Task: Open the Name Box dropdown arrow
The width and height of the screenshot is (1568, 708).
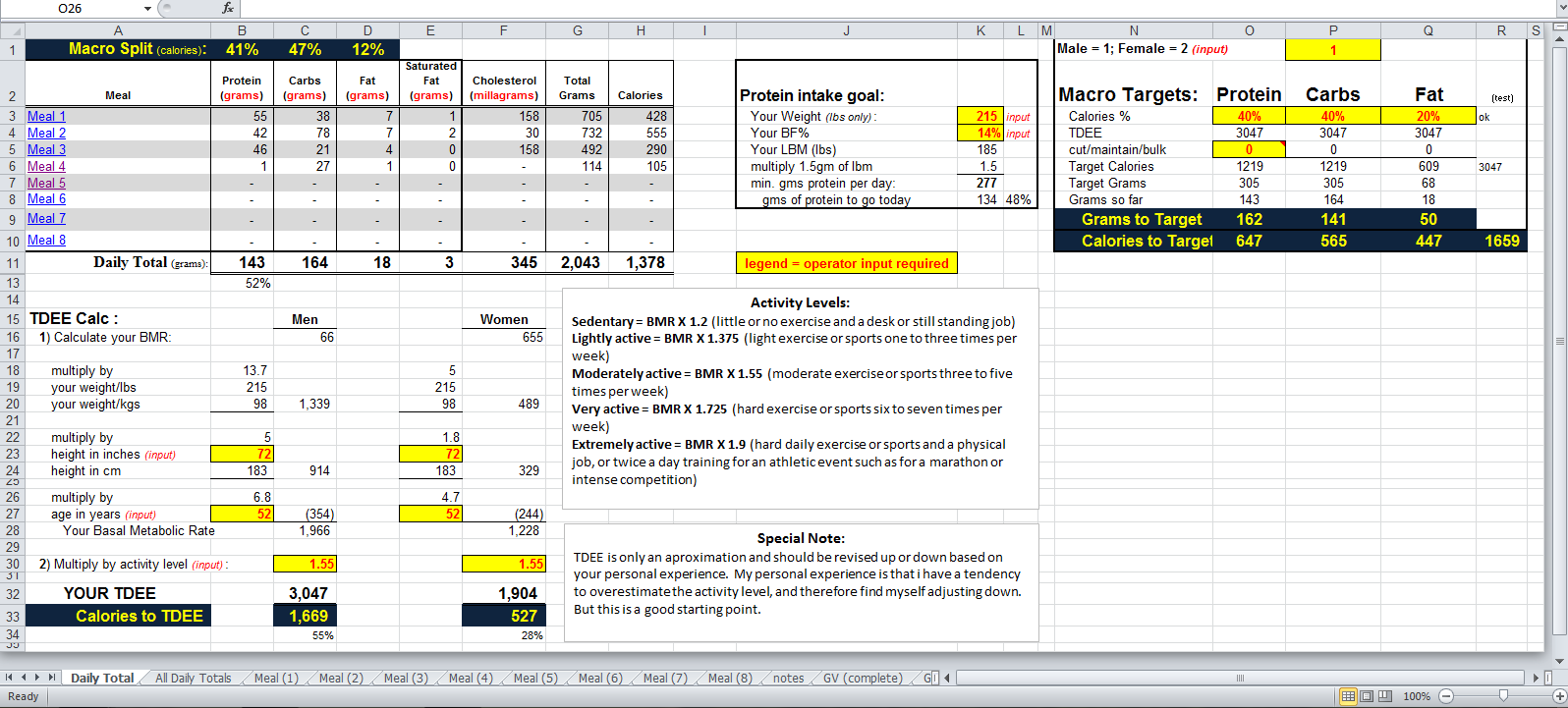Action: click(148, 9)
